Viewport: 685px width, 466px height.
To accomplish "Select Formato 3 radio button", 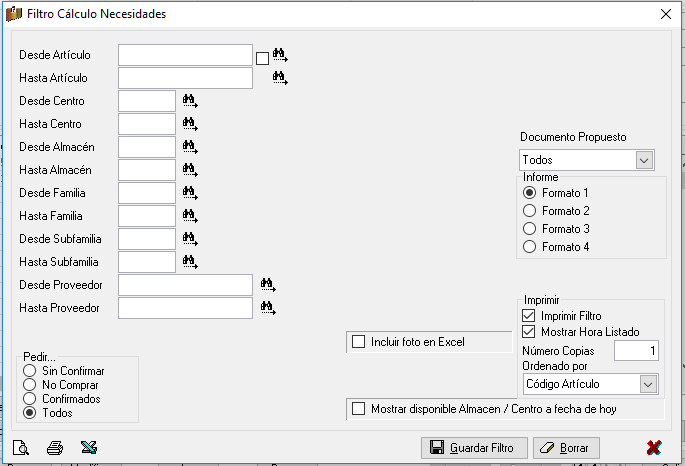I will tap(529, 228).
